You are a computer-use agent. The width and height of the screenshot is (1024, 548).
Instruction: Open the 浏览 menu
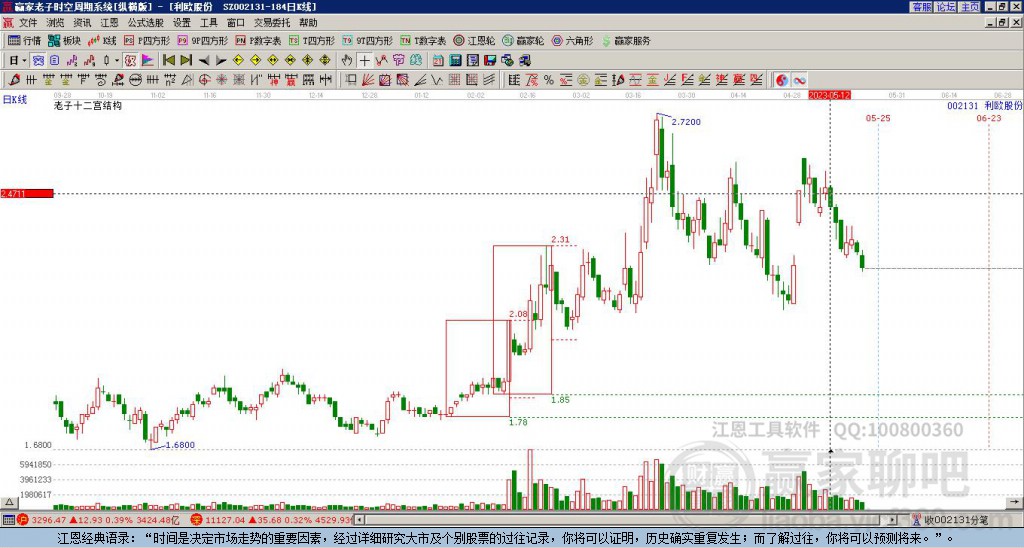pyautogui.click(x=55, y=23)
